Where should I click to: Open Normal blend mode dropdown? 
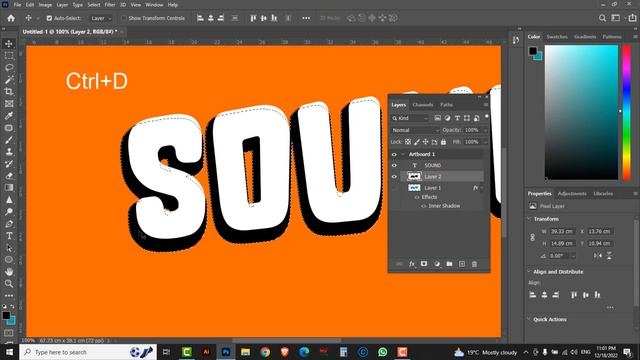415,130
